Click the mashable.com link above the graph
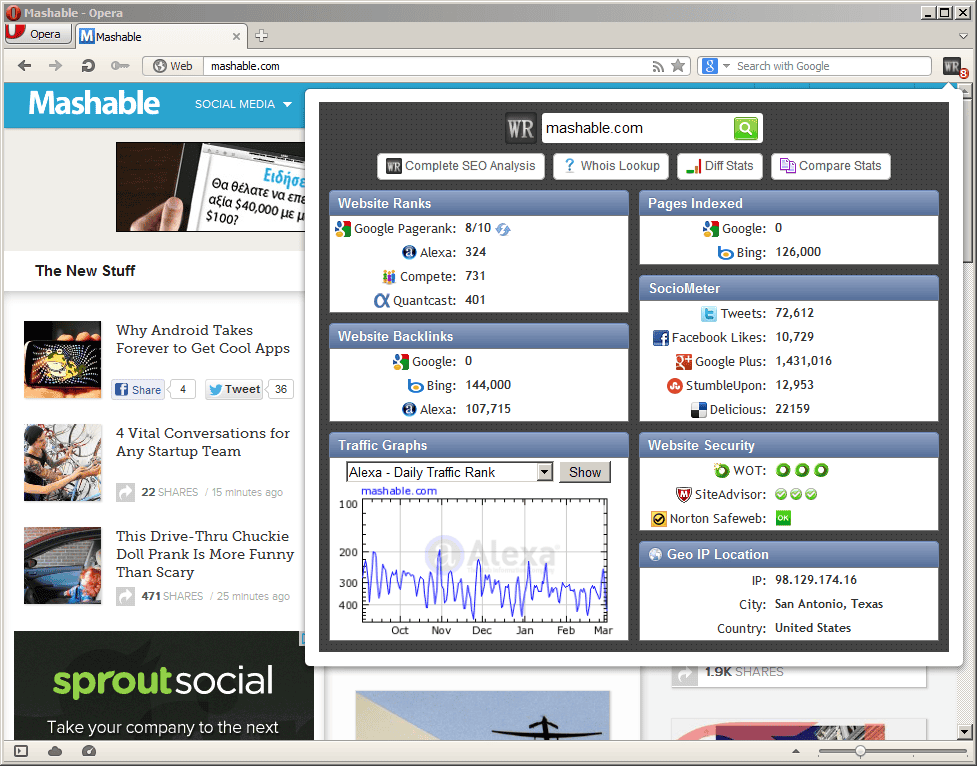977x766 pixels. point(399,491)
